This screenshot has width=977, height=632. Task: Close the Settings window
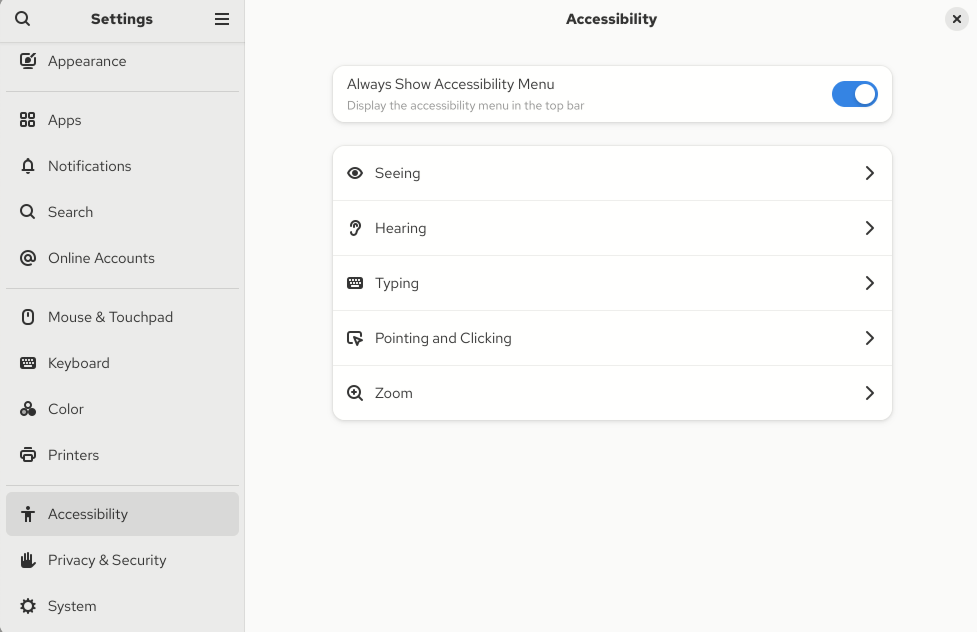[956, 19]
